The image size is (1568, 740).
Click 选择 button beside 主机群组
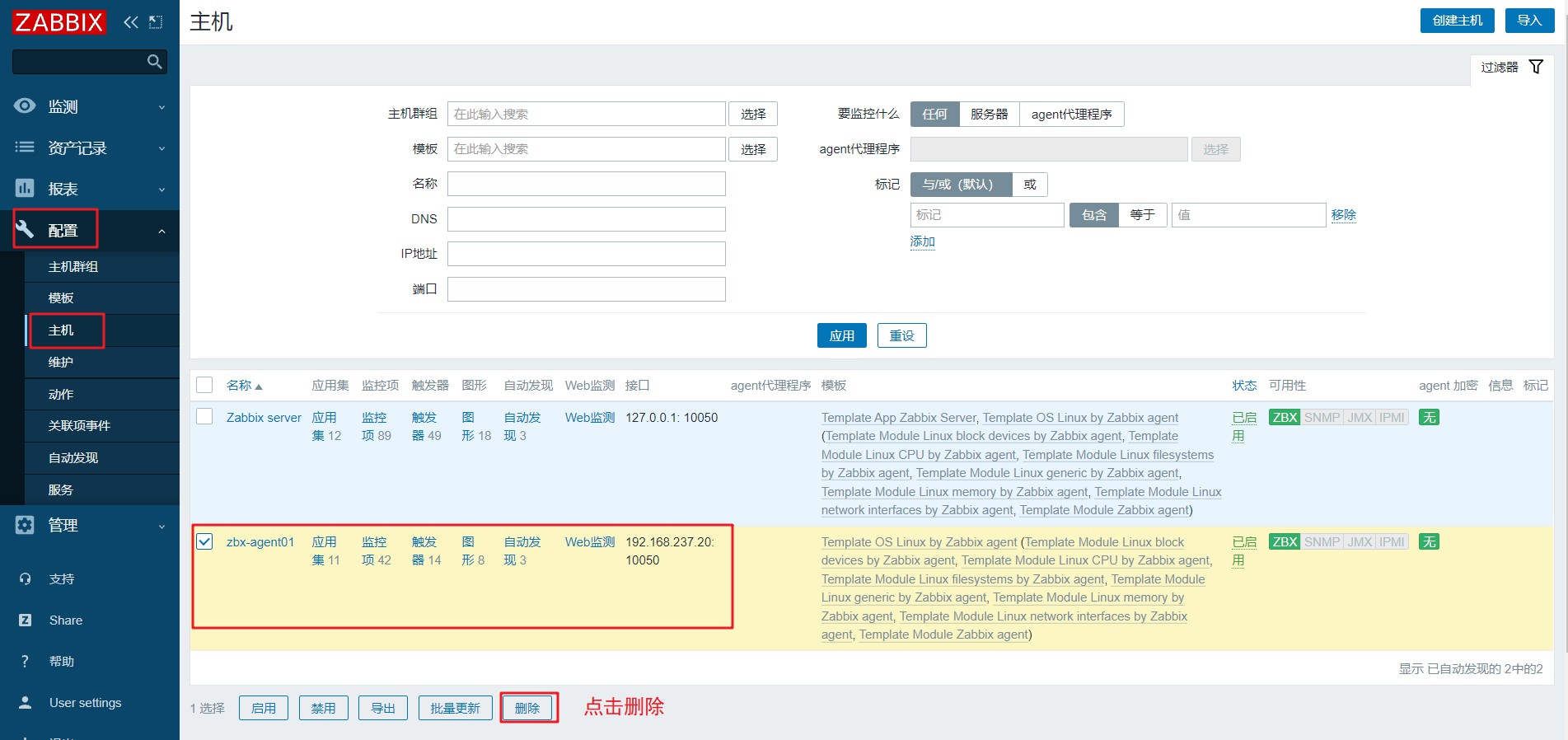[753, 114]
